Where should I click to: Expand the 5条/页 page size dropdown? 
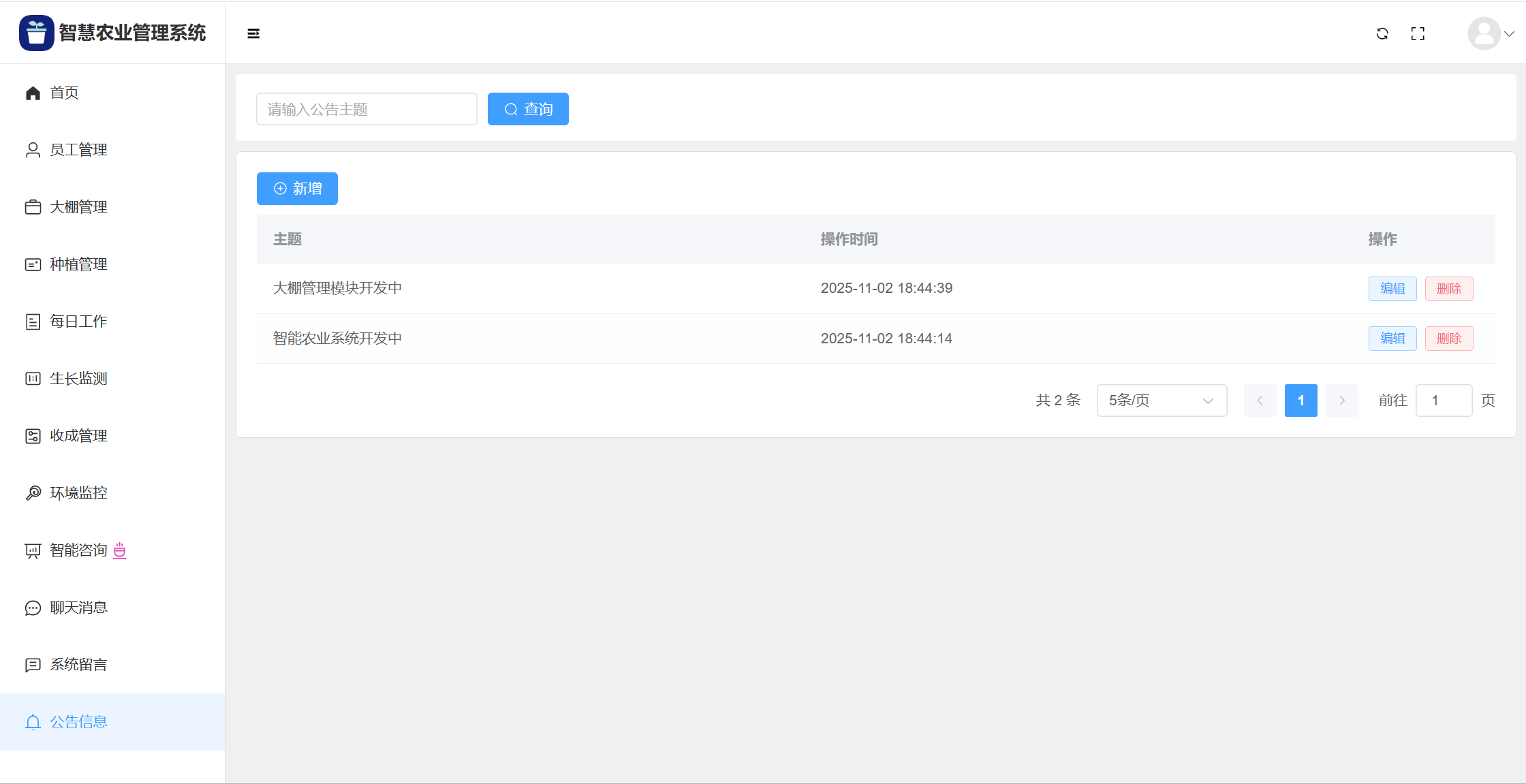(x=1162, y=401)
